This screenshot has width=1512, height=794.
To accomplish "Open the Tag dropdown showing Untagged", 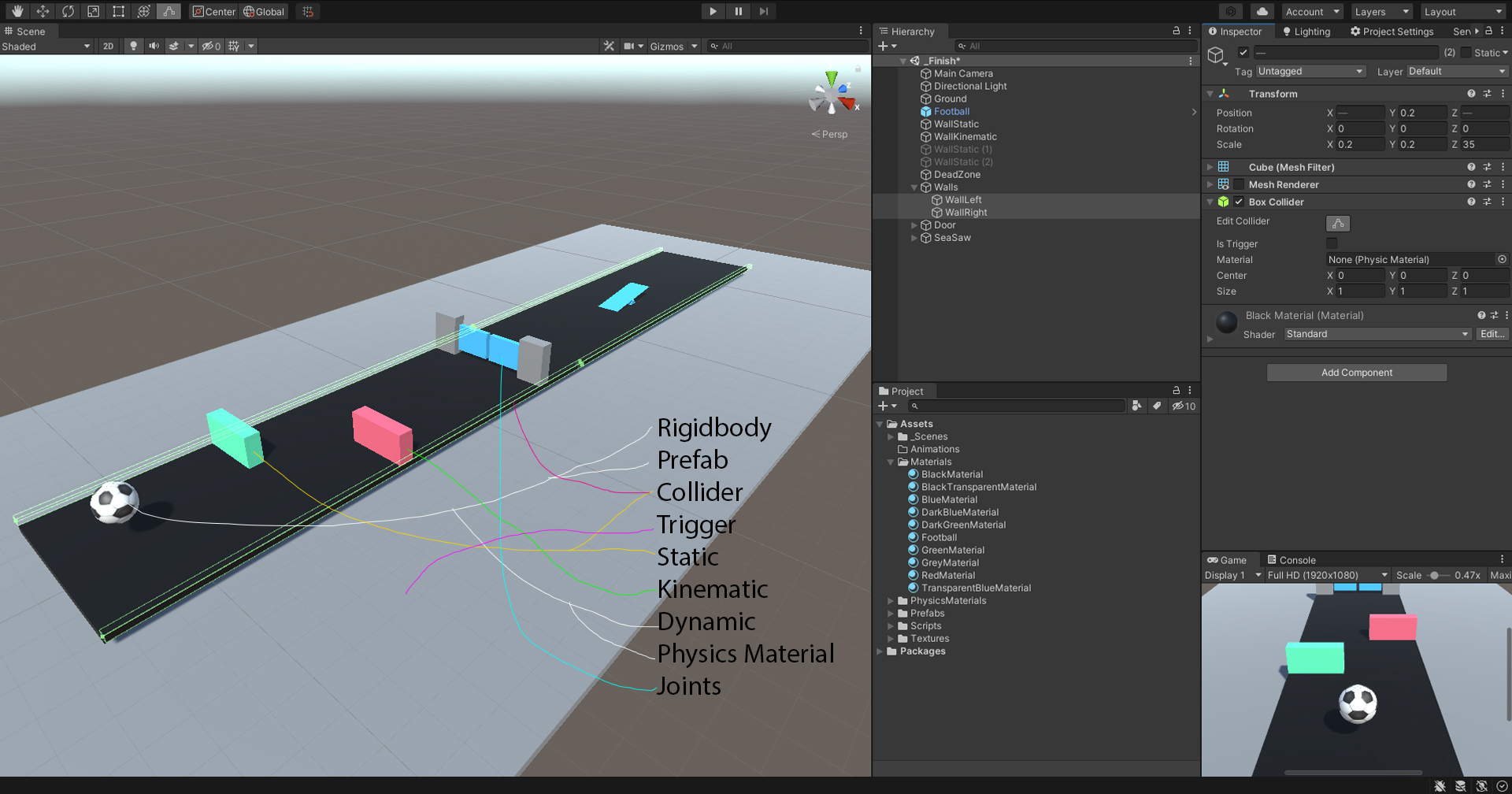I will [1310, 71].
